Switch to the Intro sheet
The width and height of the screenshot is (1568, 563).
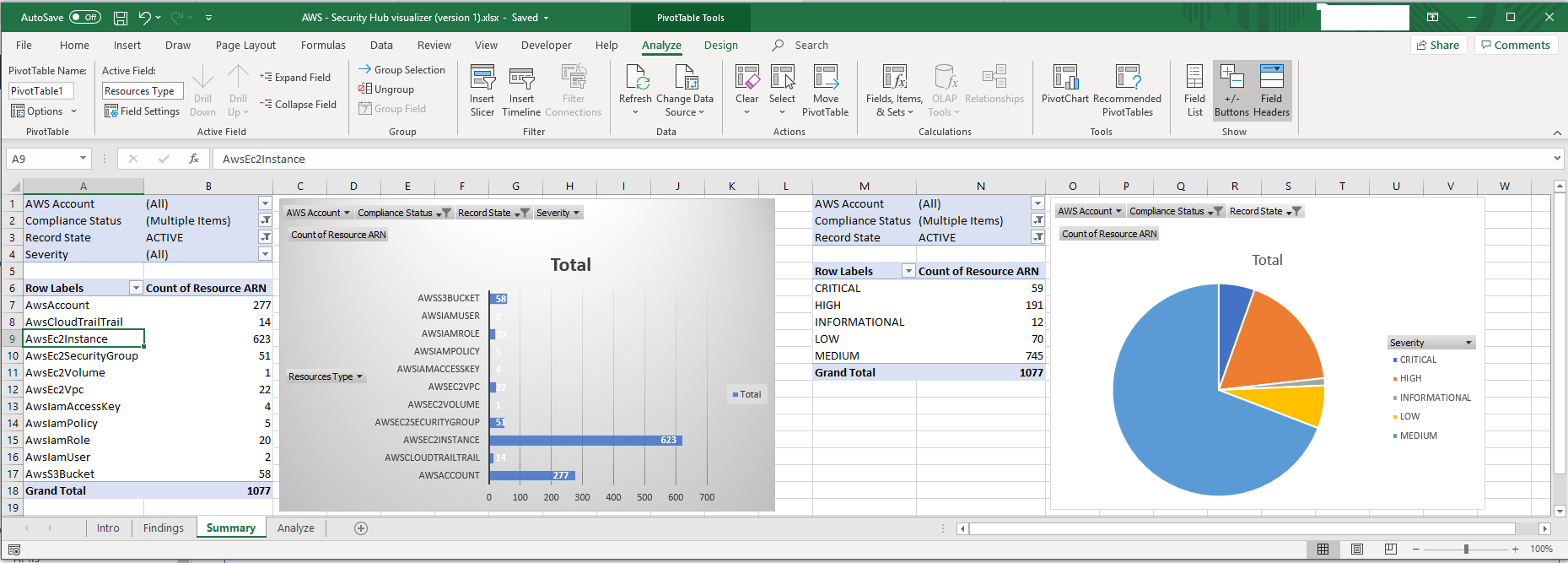tap(108, 528)
